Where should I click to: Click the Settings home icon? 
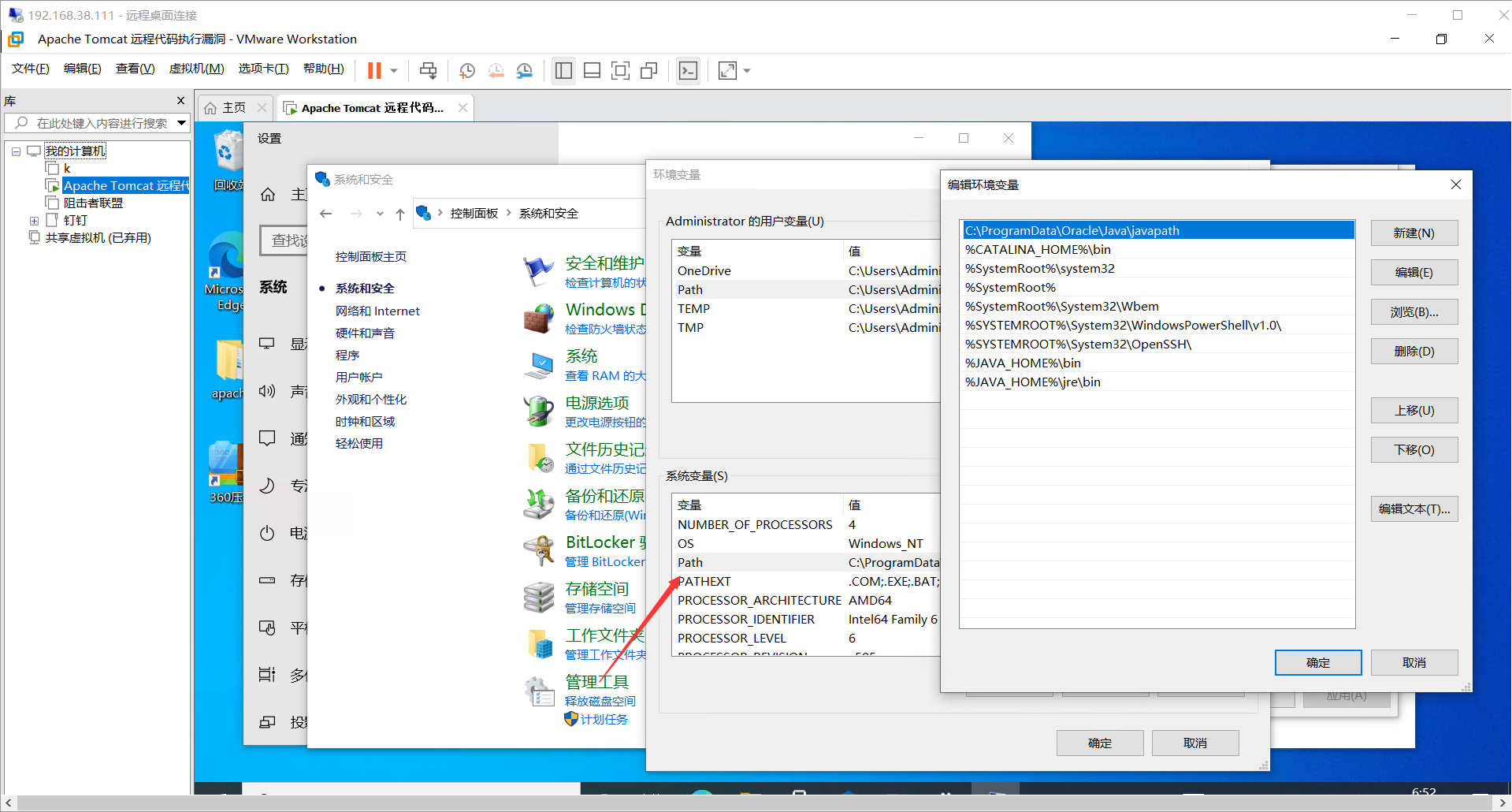coord(268,194)
